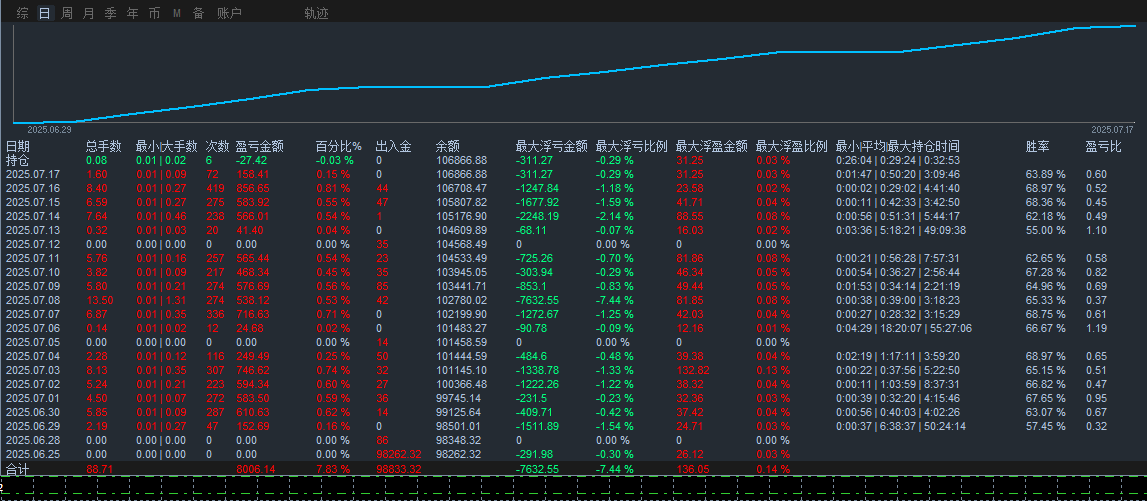Click the 出入金 column header
Screen dimensions: 1147x501
(394, 146)
